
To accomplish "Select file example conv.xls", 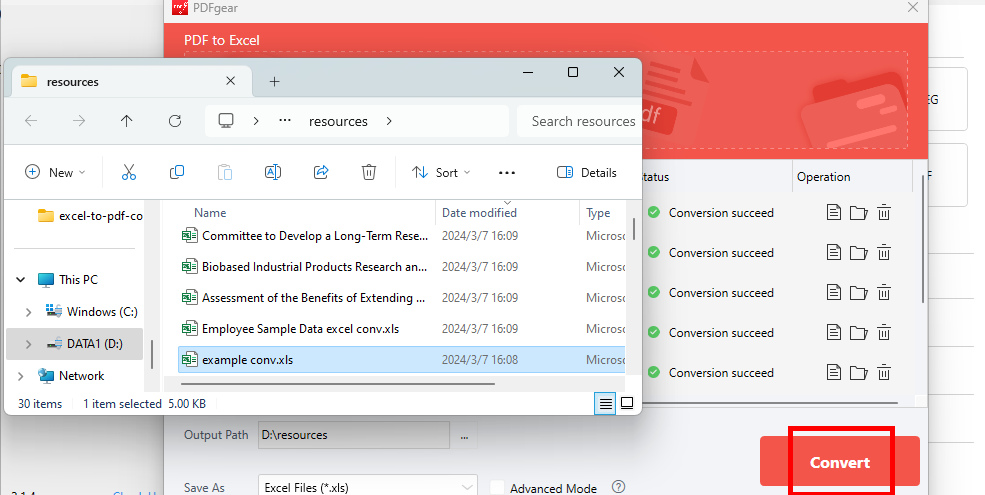I will (x=402, y=360).
